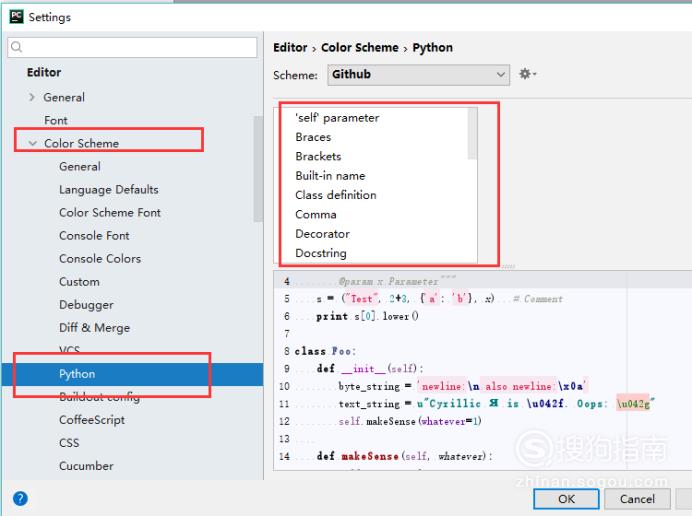Select Brackets in the element list

point(318,157)
